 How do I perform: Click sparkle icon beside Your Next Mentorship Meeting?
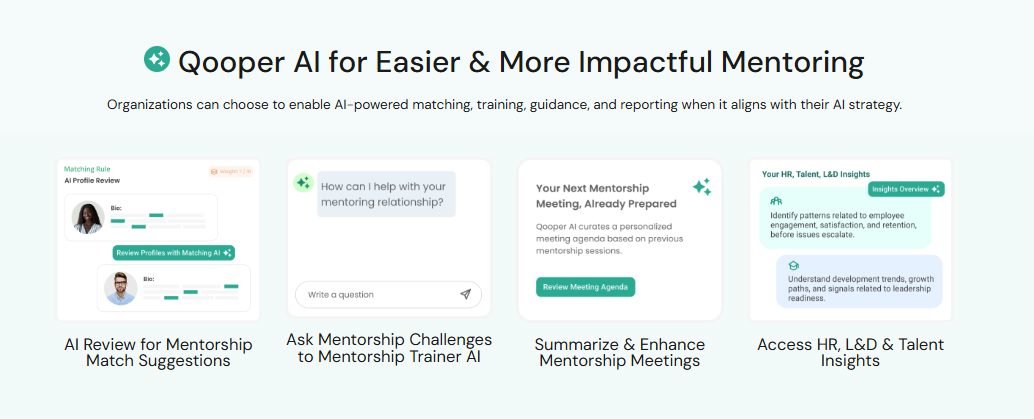(702, 187)
